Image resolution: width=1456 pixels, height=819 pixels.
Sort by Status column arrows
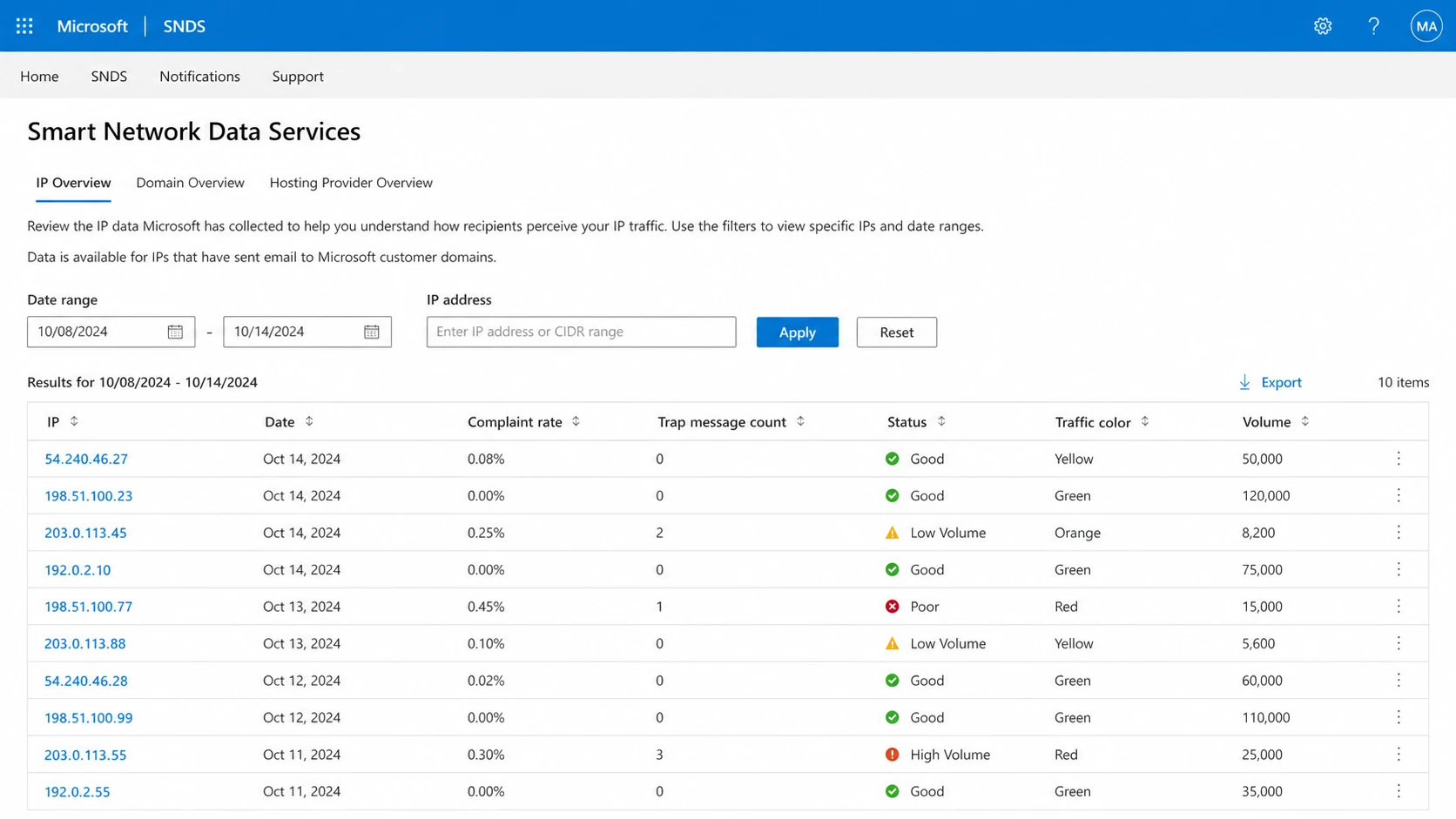941,421
